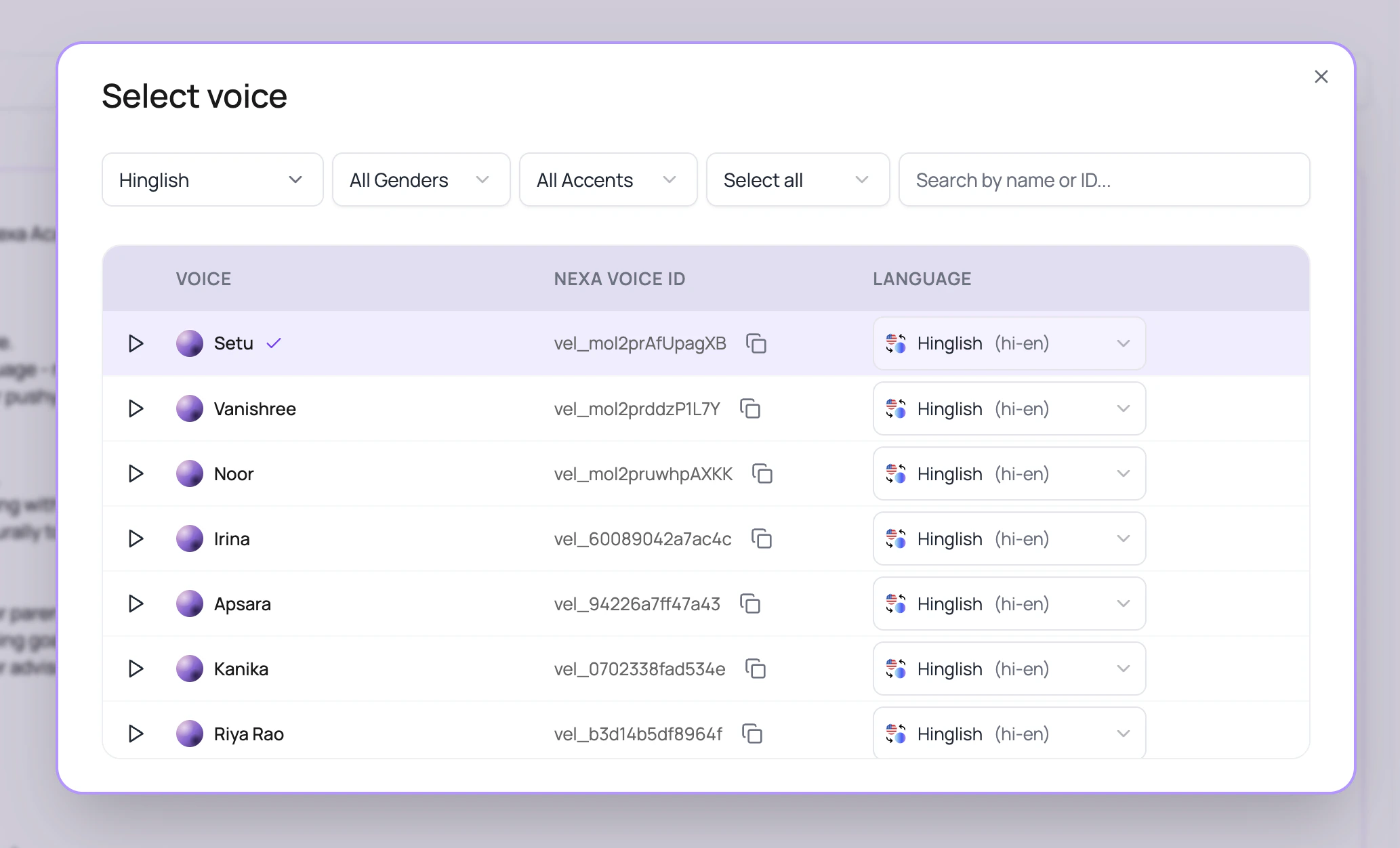Click the vel_mol2pruwhpAXKK ID text
This screenshot has width=1400, height=848.
point(643,473)
